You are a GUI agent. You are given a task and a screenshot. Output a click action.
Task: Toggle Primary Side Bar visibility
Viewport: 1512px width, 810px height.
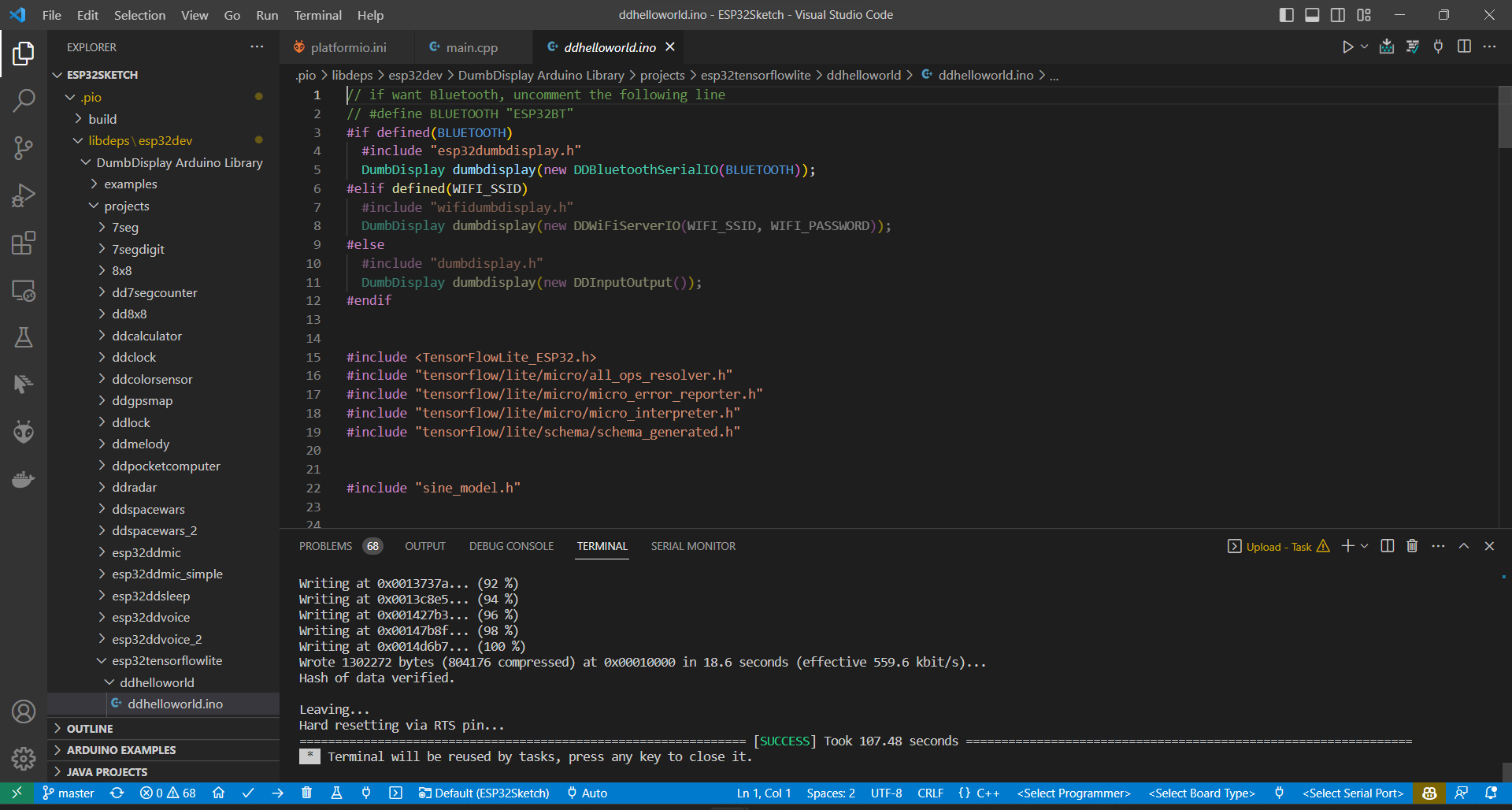click(1287, 15)
